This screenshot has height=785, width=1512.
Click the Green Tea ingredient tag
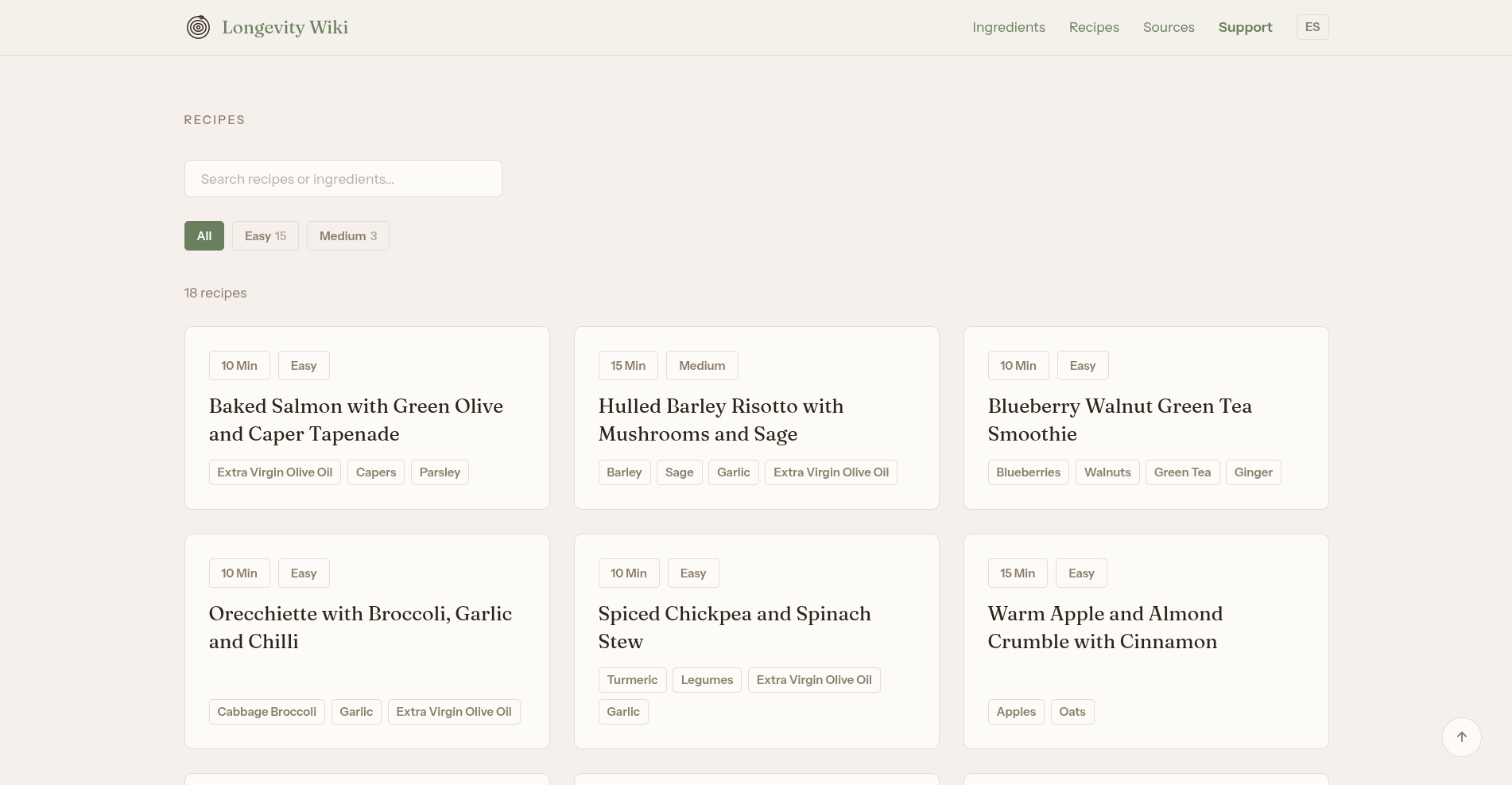coord(1181,472)
